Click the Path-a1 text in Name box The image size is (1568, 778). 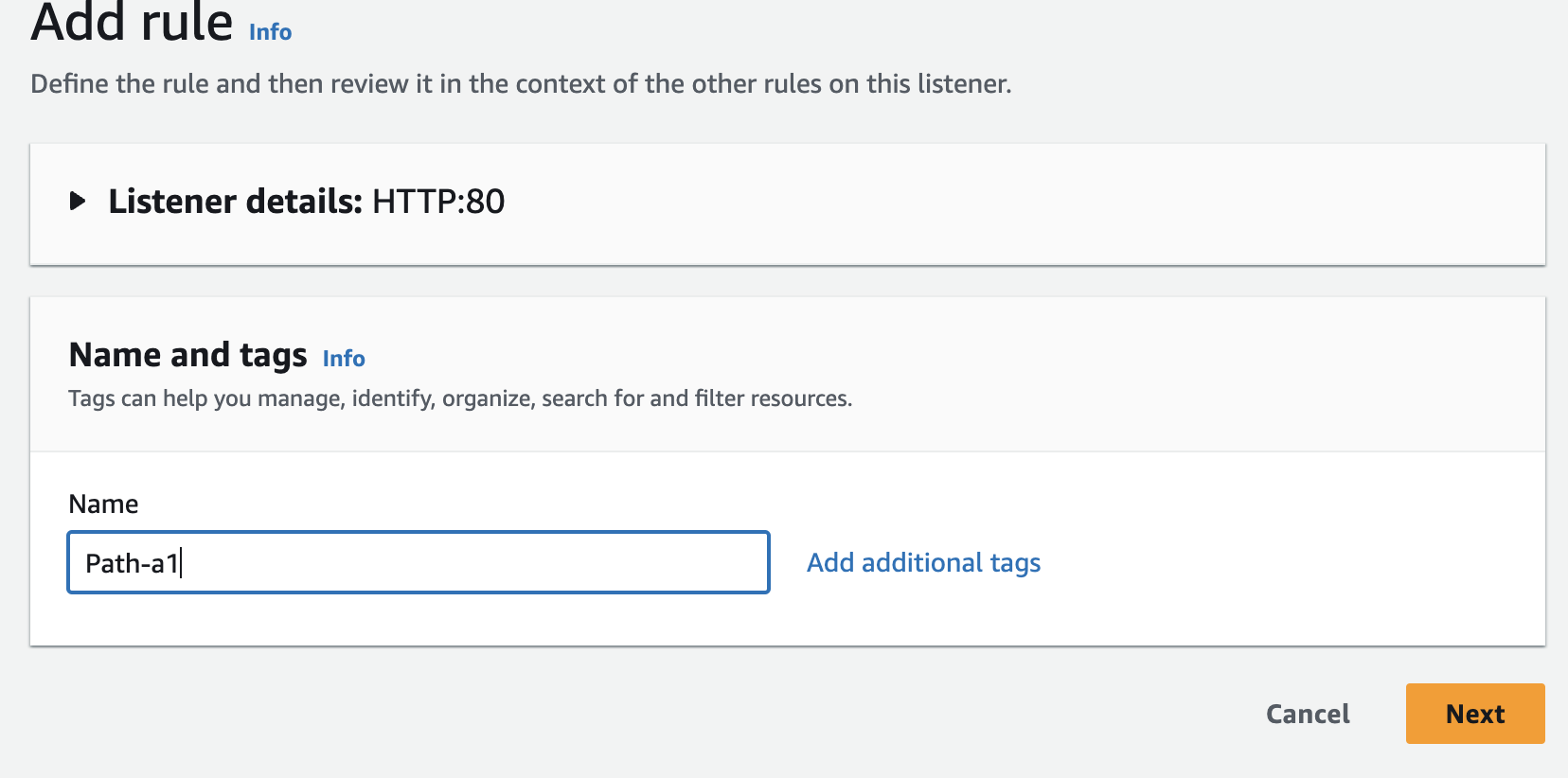point(132,564)
